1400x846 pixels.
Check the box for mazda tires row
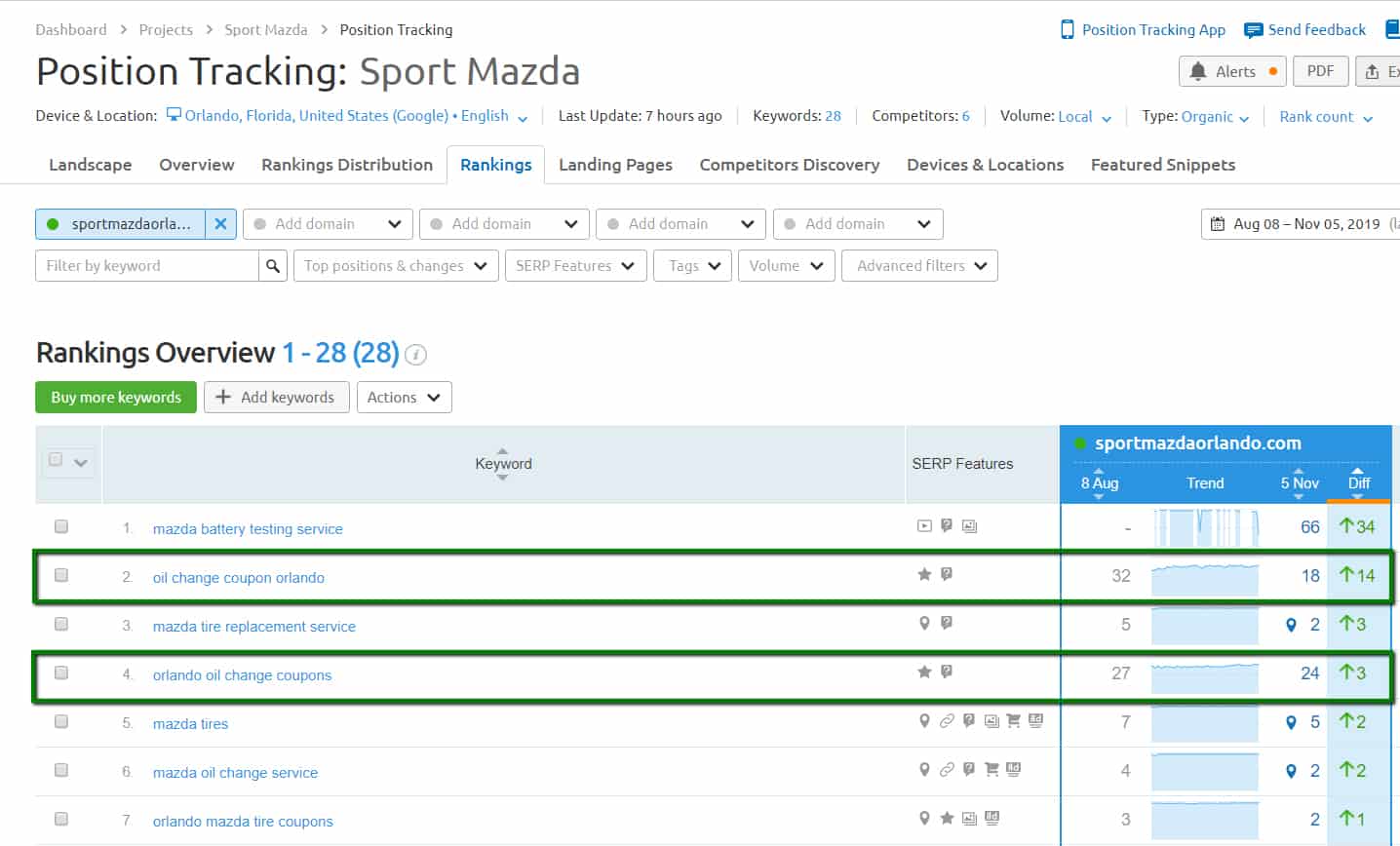click(61, 721)
